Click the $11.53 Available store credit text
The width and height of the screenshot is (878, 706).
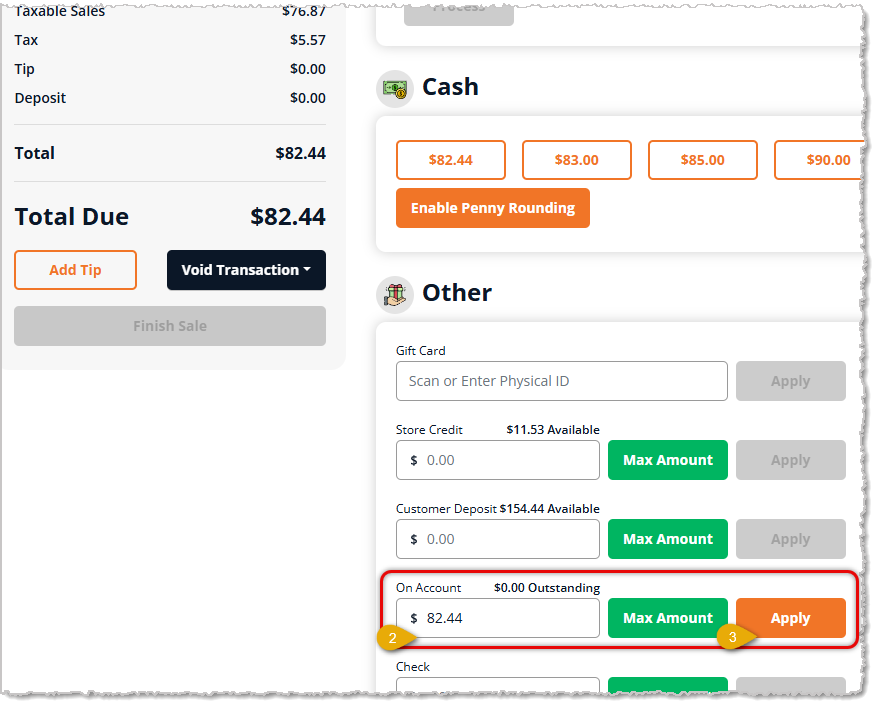point(553,430)
